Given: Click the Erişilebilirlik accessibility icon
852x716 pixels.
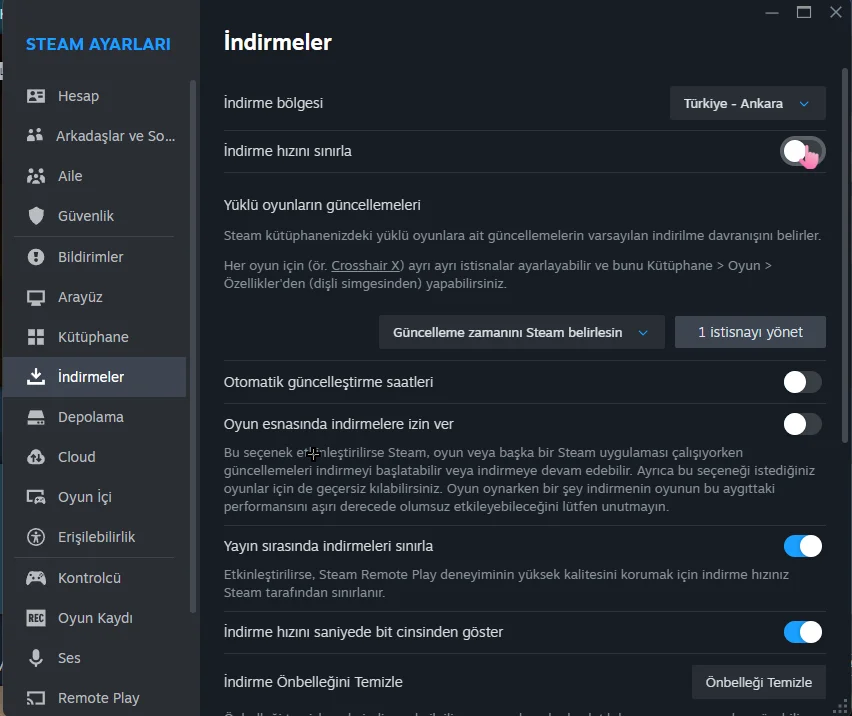Looking at the screenshot, I should [36, 537].
